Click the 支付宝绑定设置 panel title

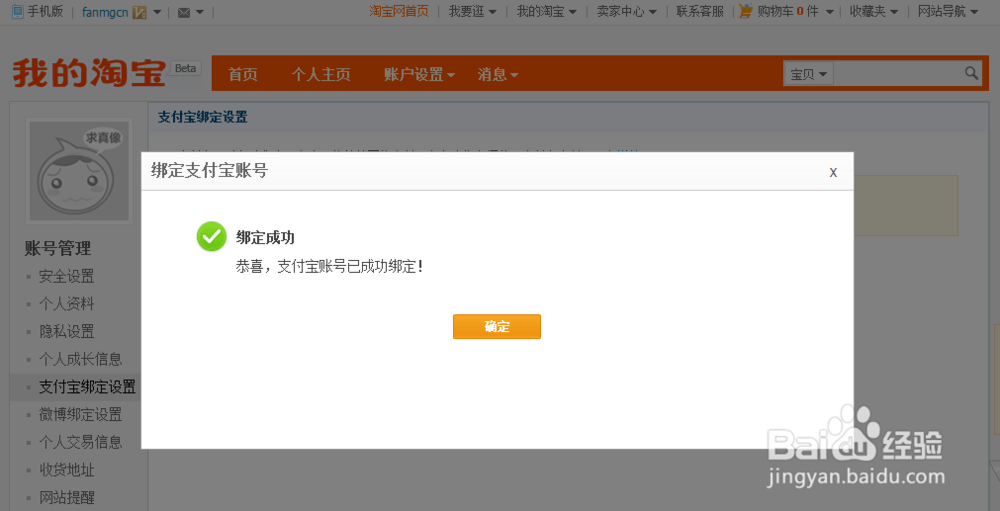203,117
